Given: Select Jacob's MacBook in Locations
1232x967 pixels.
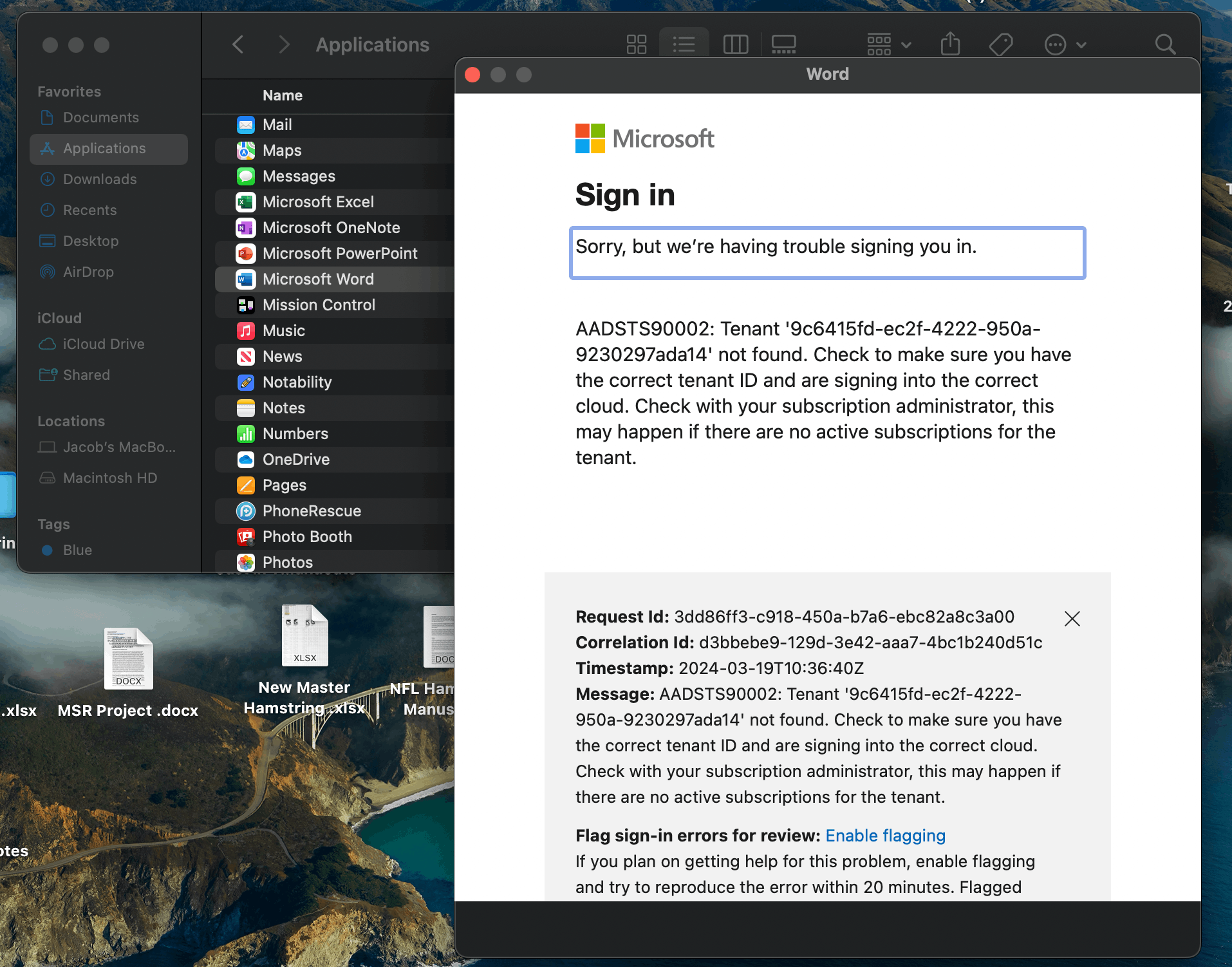Looking at the screenshot, I should (x=108, y=447).
